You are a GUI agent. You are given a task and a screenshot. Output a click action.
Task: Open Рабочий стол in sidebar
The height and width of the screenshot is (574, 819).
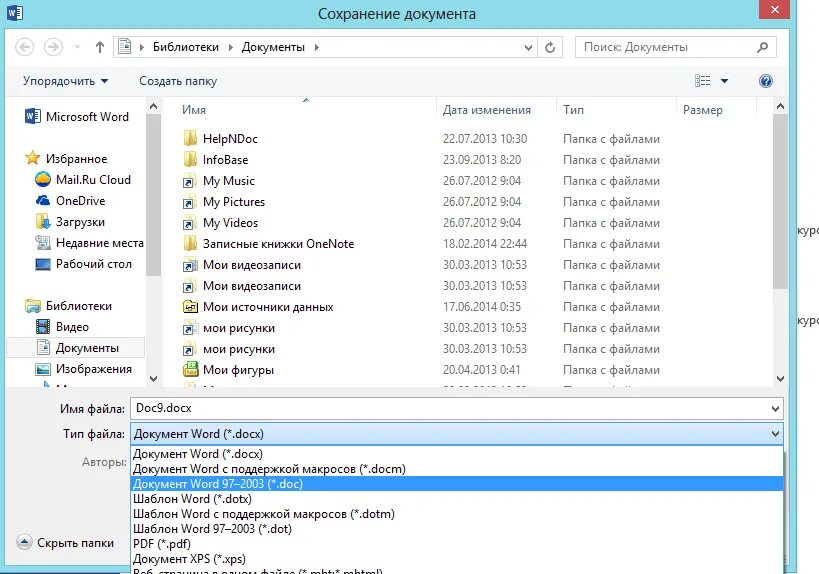[84, 264]
